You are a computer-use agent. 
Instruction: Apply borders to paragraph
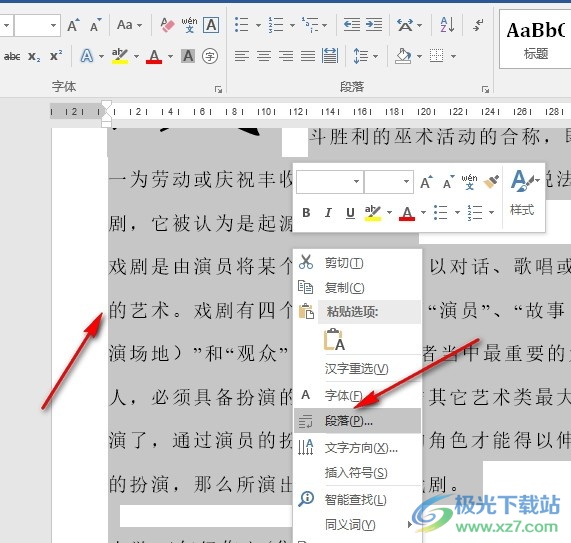coord(437,56)
